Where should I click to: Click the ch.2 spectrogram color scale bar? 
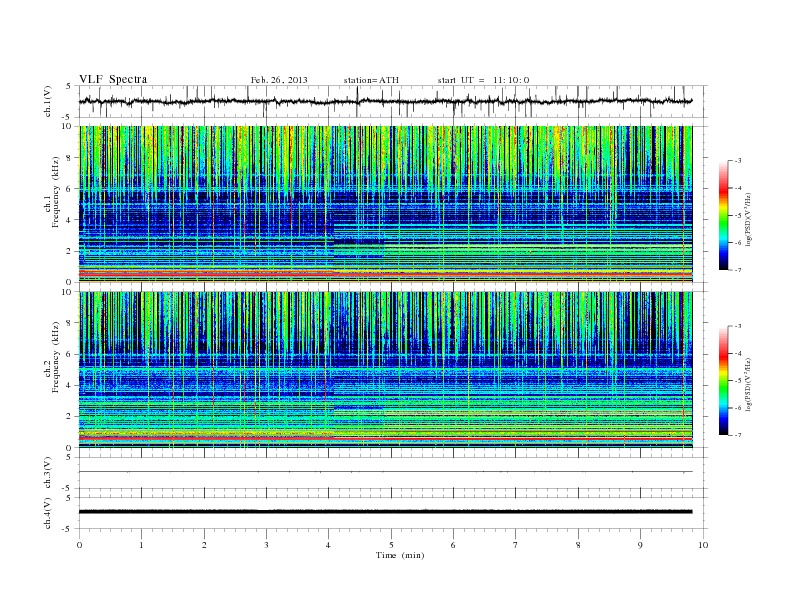(x=724, y=381)
